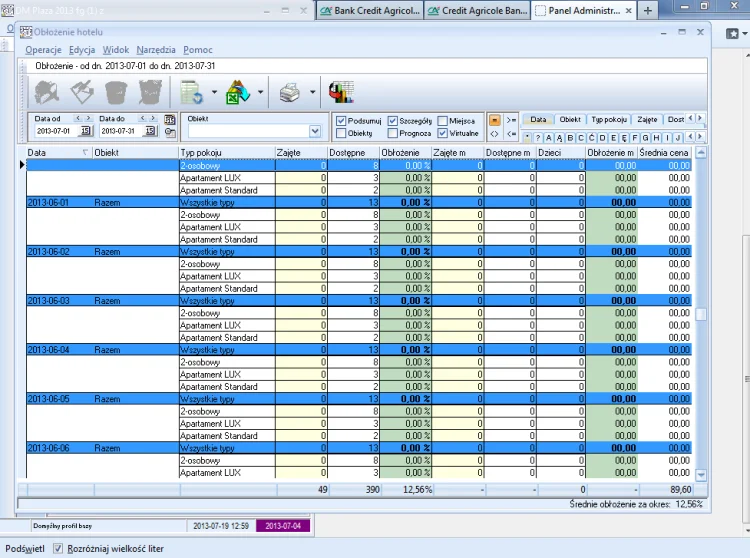Click the orange equals filter icon
The image size is (750, 558).
(x=494, y=119)
